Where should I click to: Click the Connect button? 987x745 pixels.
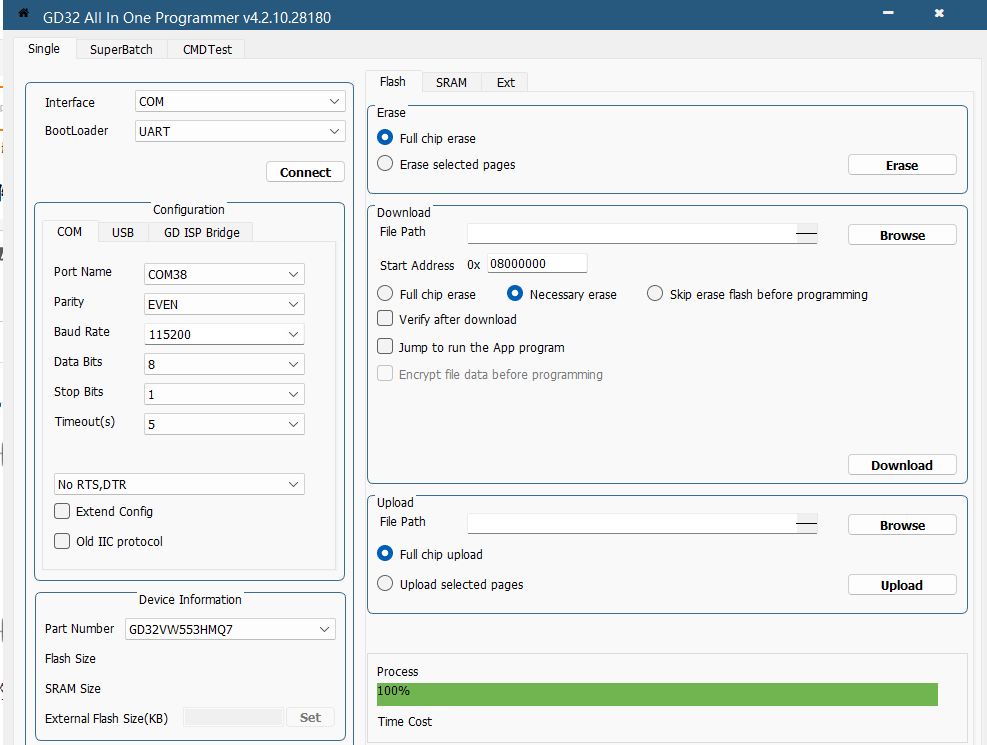tap(305, 172)
